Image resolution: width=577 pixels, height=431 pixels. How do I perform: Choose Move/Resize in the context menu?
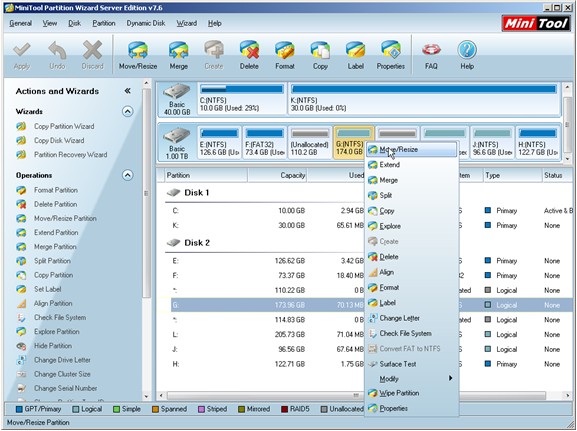pyautogui.click(x=412, y=149)
